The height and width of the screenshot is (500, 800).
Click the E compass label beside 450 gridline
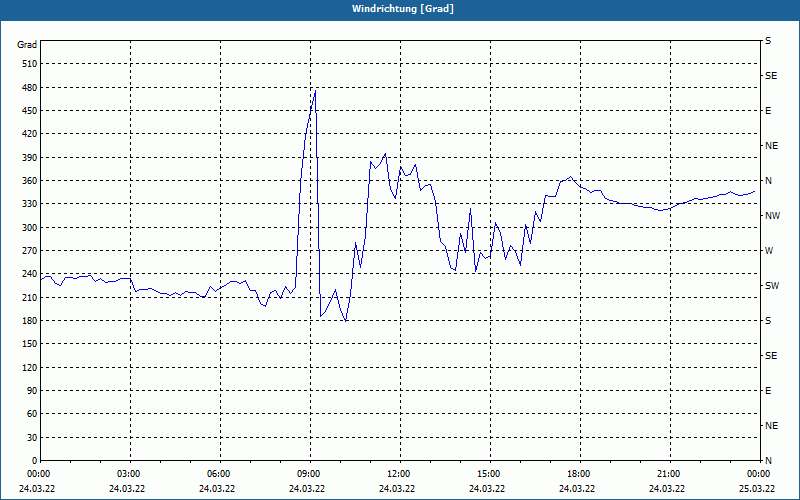coord(768,111)
